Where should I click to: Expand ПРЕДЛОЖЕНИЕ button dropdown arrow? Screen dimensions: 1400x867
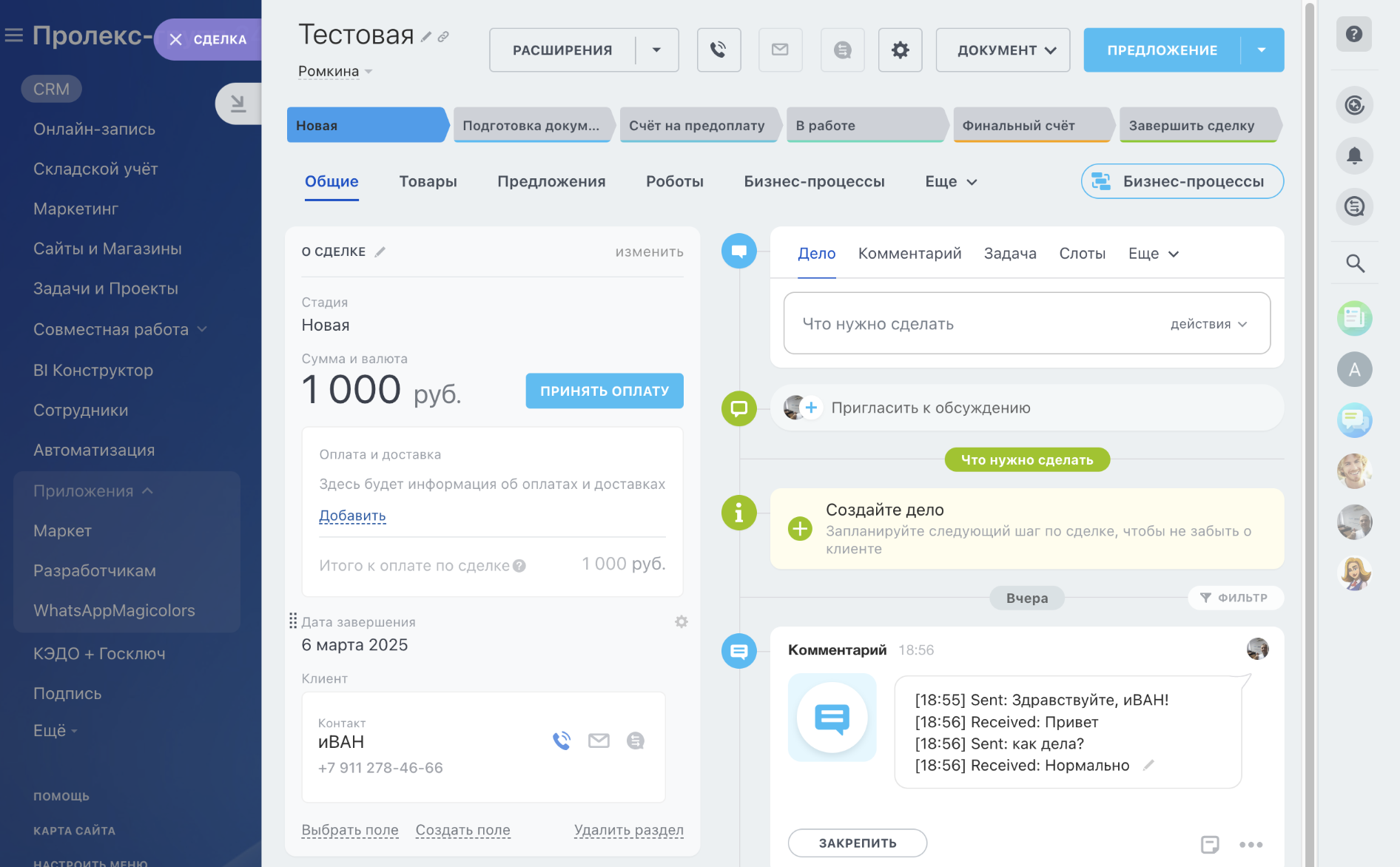click(x=1262, y=50)
